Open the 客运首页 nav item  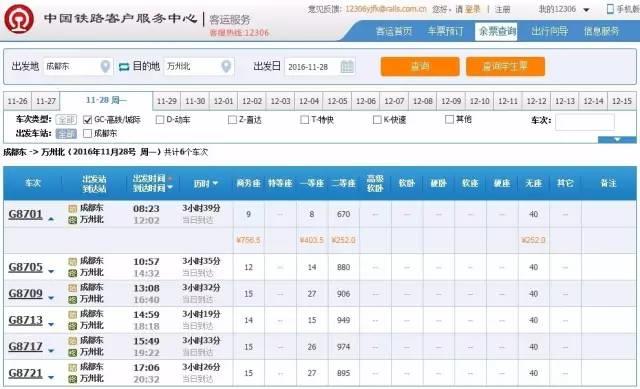click(x=394, y=31)
